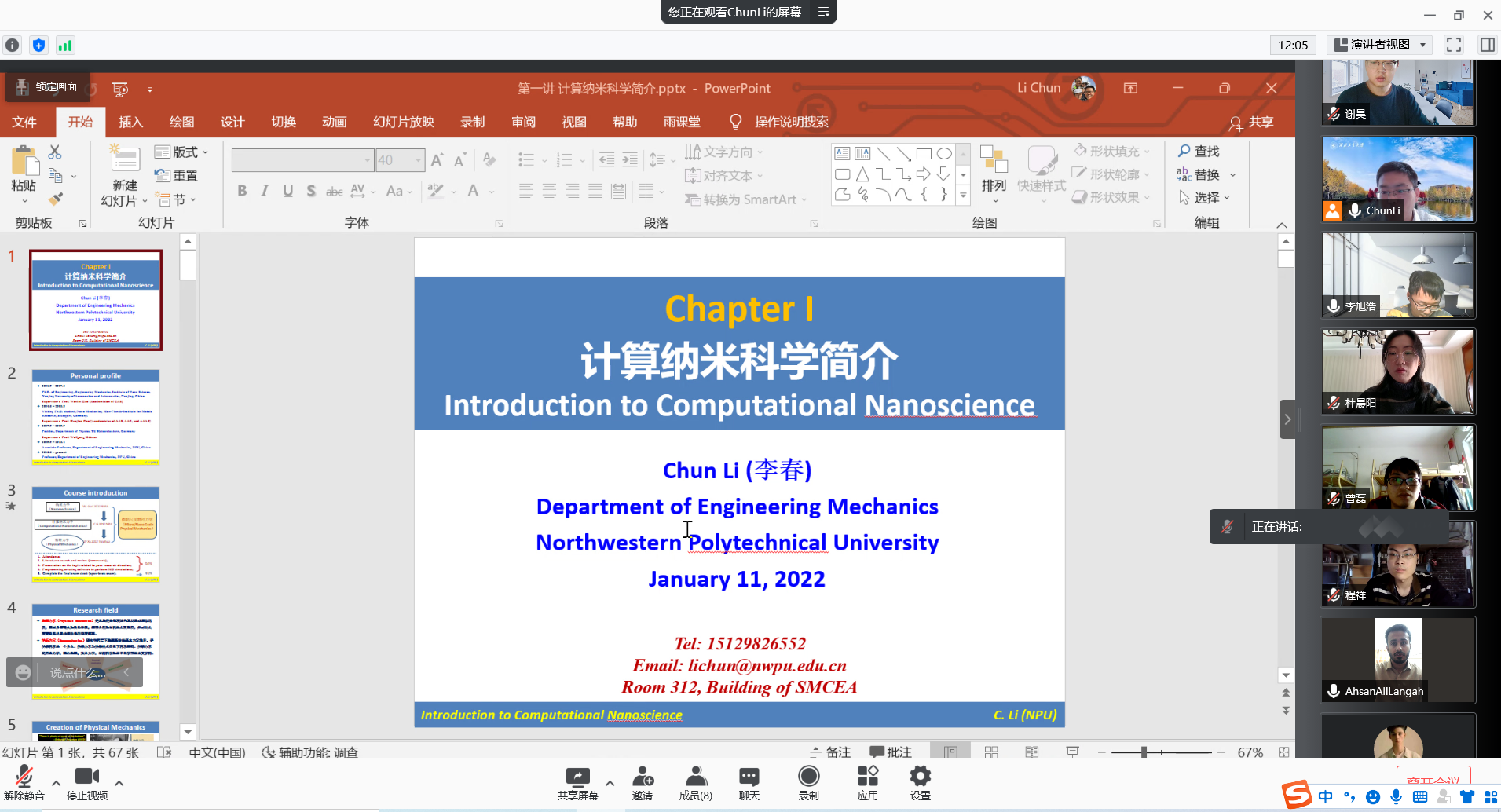The height and width of the screenshot is (812, 1501).
Task: Select slide 3 Course introduction thumbnail
Action: tap(96, 535)
